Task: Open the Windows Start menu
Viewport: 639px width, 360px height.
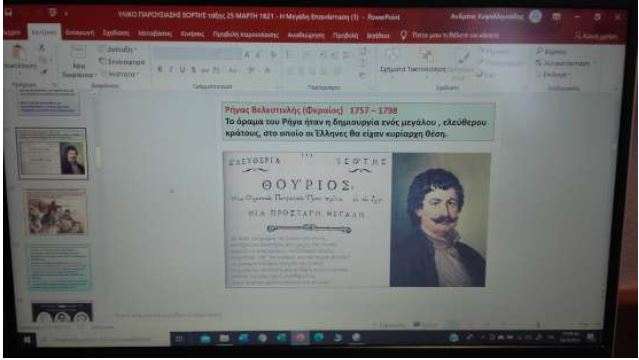Action: pyautogui.click(x=27, y=339)
